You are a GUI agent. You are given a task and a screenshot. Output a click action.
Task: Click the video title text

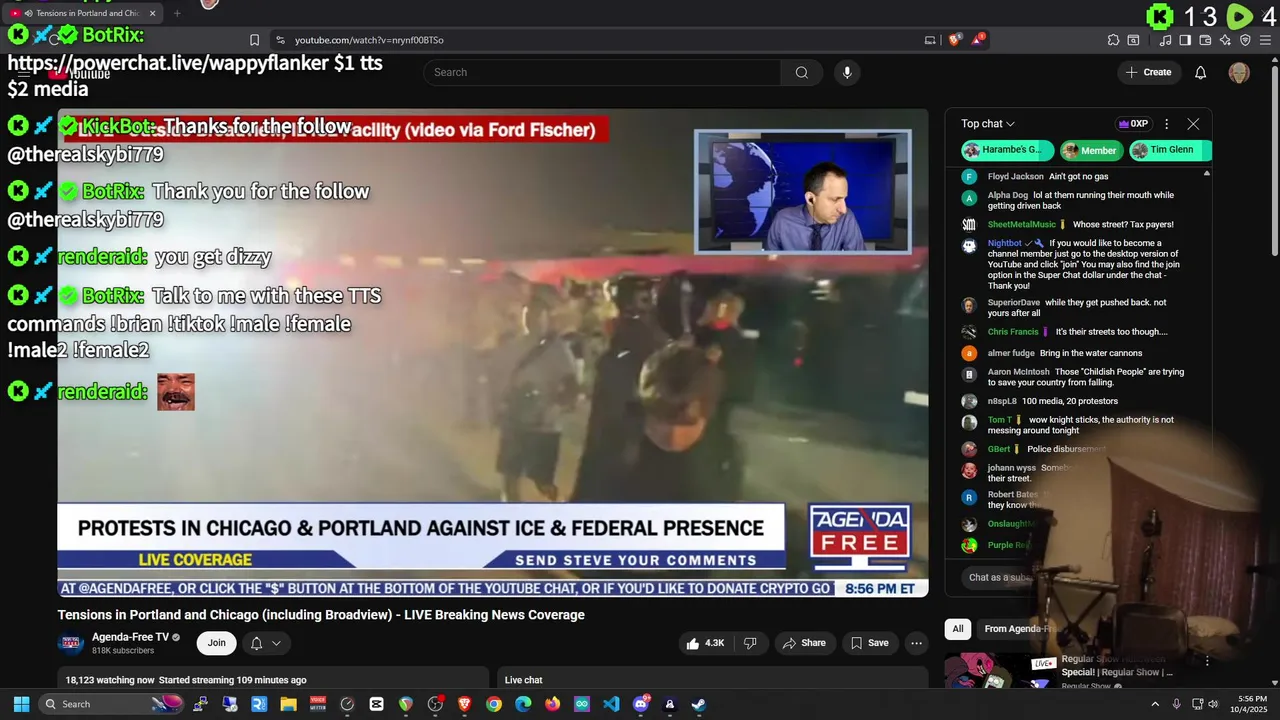tap(321, 615)
